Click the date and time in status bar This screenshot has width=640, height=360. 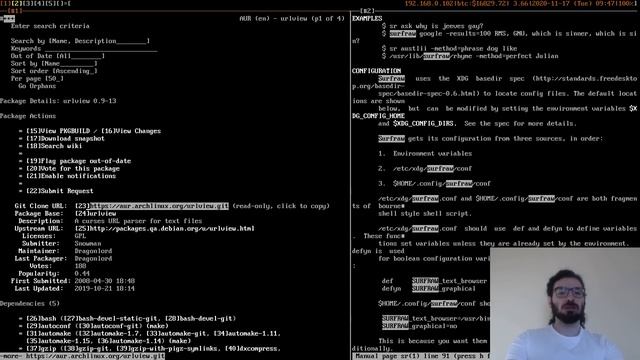pos(573,3)
